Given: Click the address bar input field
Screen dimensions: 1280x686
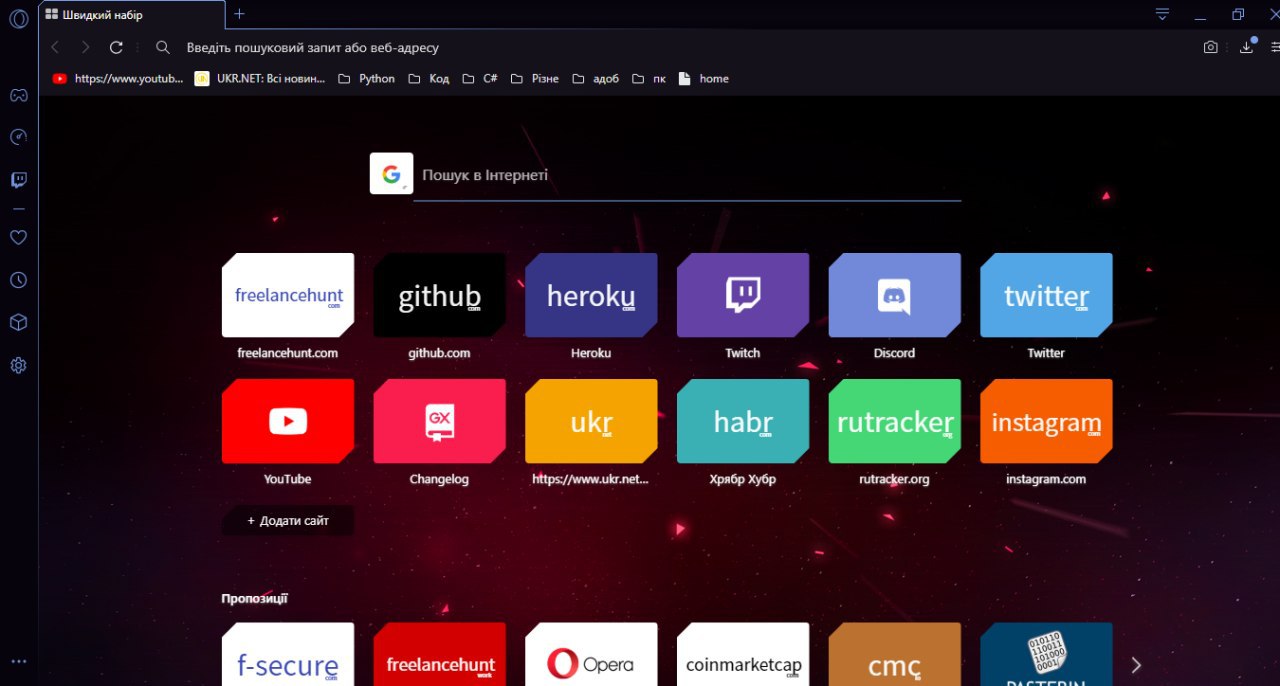Looking at the screenshot, I should [x=670, y=47].
